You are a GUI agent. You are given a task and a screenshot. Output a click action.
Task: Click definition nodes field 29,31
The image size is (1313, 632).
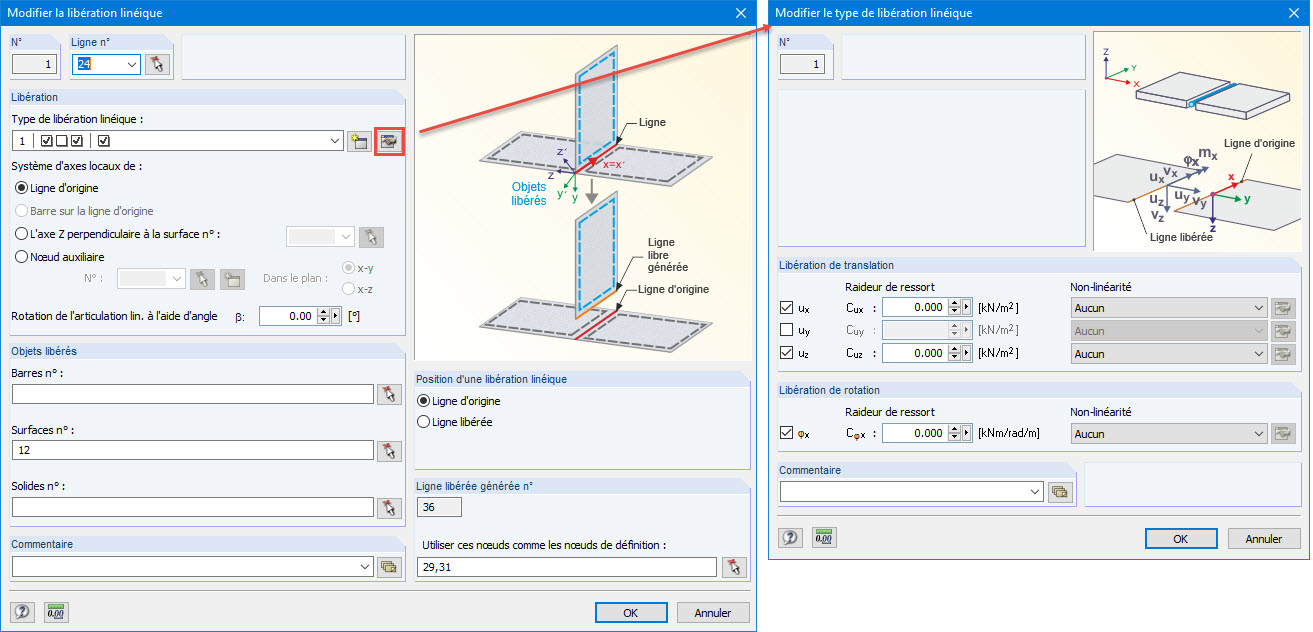tap(567, 567)
